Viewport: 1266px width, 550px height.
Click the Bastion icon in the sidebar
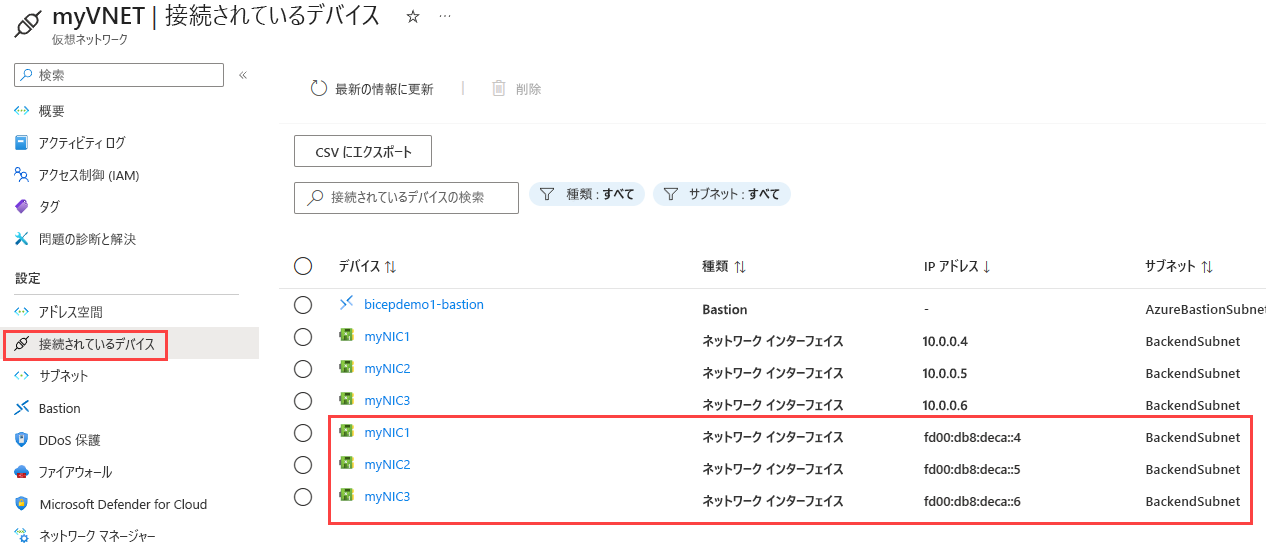point(22,408)
